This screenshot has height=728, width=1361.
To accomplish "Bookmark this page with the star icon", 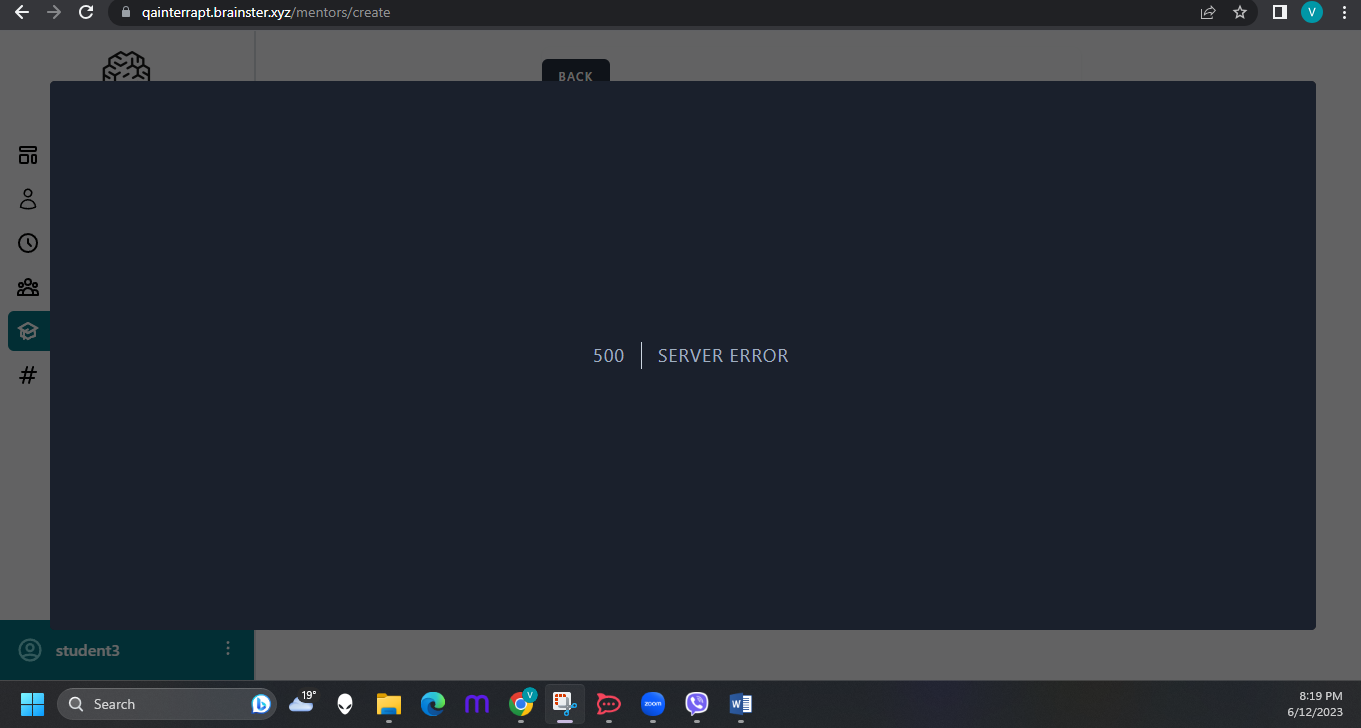I will click(x=1240, y=12).
